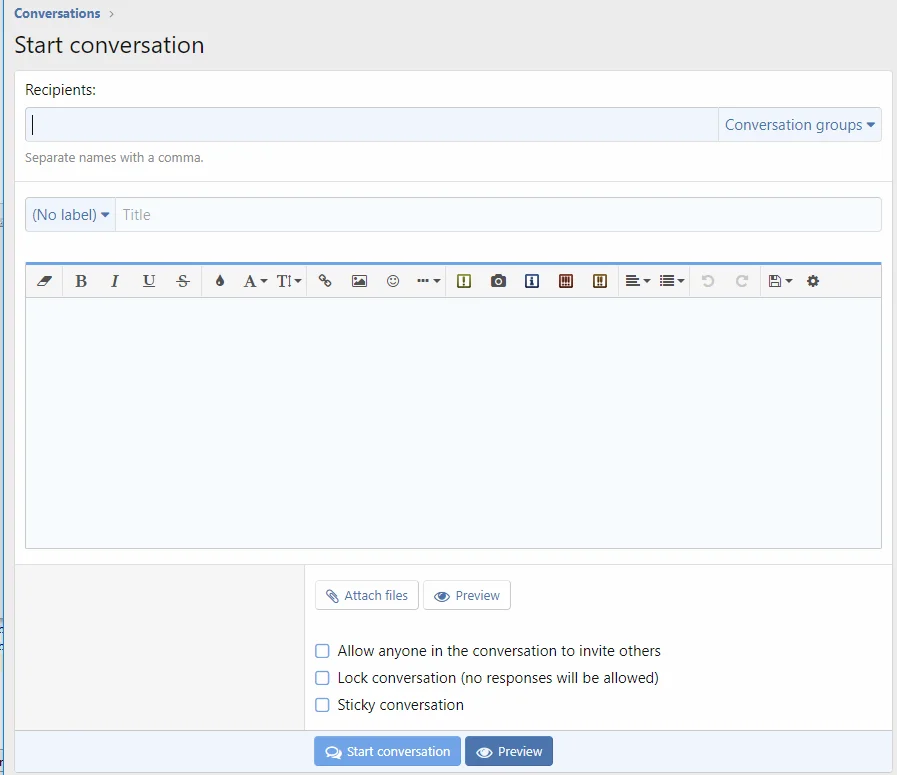Toggle italic text formatting
897x775 pixels.
pyautogui.click(x=115, y=281)
